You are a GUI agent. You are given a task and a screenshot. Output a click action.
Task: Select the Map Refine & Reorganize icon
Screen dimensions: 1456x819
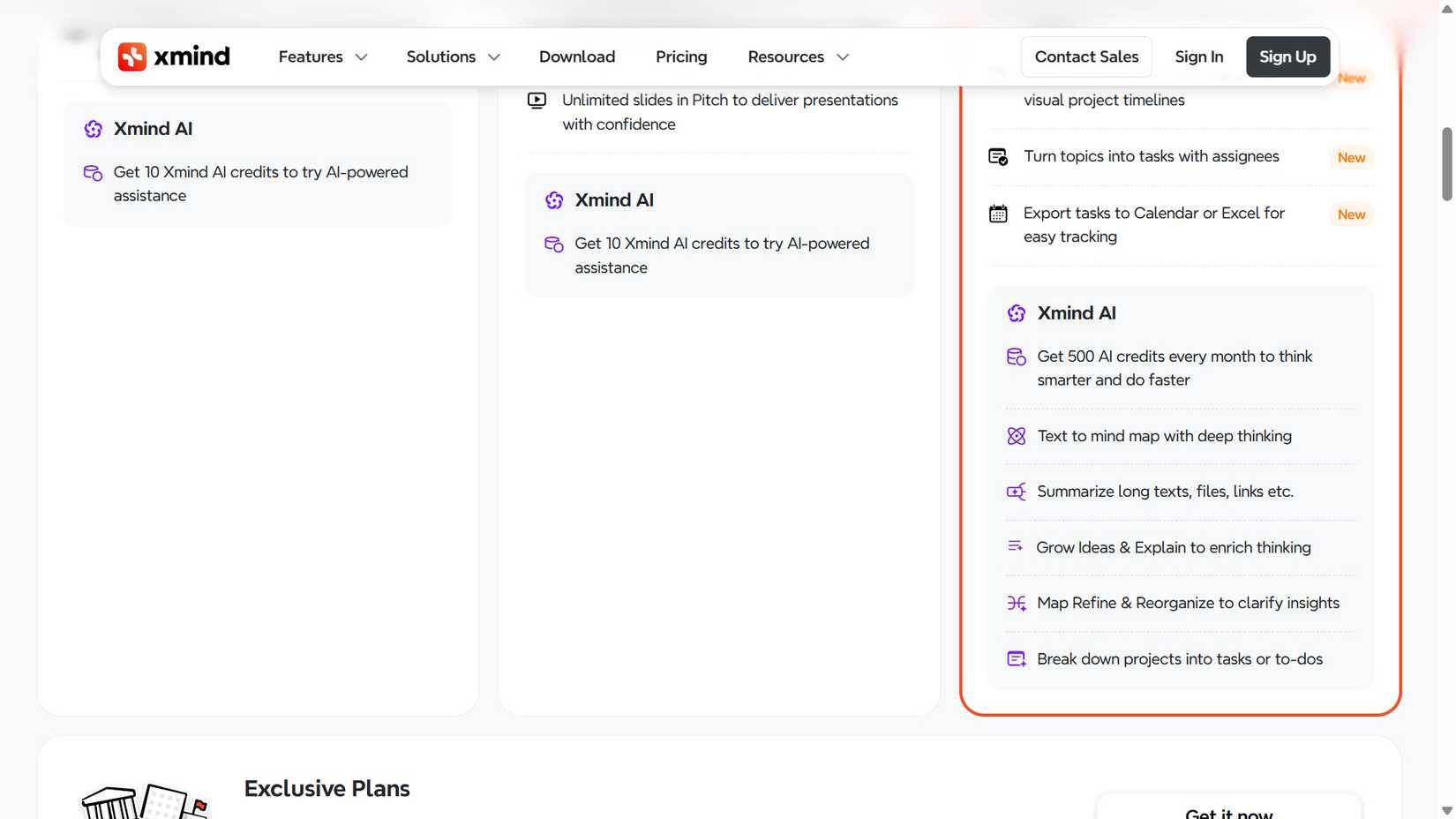[x=1016, y=603]
